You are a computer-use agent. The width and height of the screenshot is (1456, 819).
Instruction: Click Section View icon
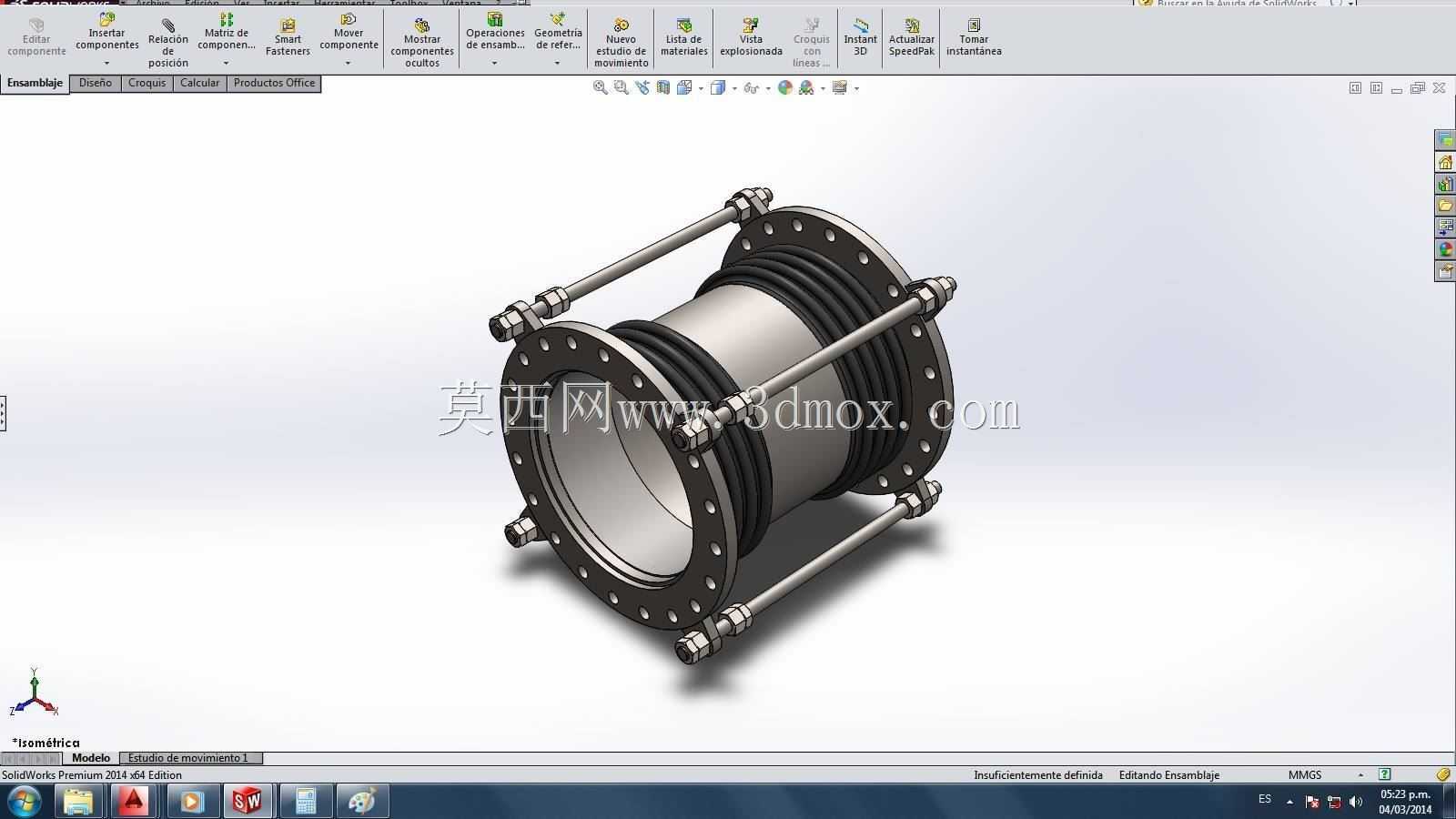(663, 87)
